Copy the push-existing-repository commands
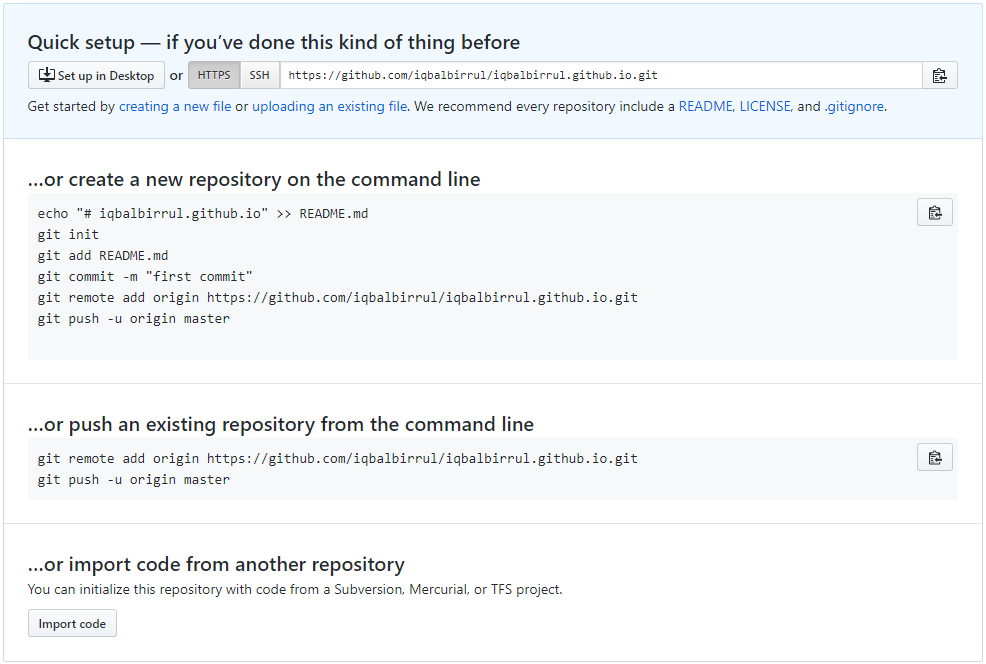This screenshot has width=986, height=664. coord(934,457)
